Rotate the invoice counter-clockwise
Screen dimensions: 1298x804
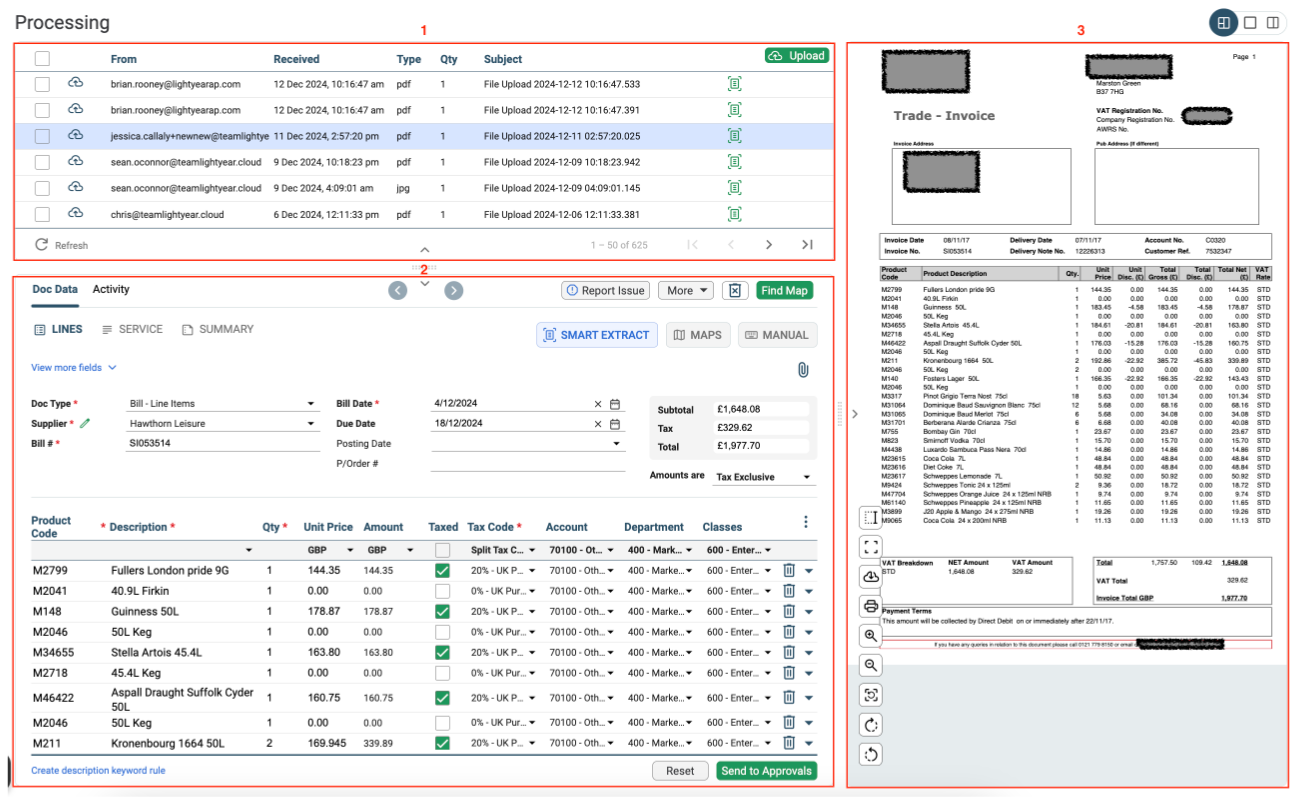(x=871, y=755)
